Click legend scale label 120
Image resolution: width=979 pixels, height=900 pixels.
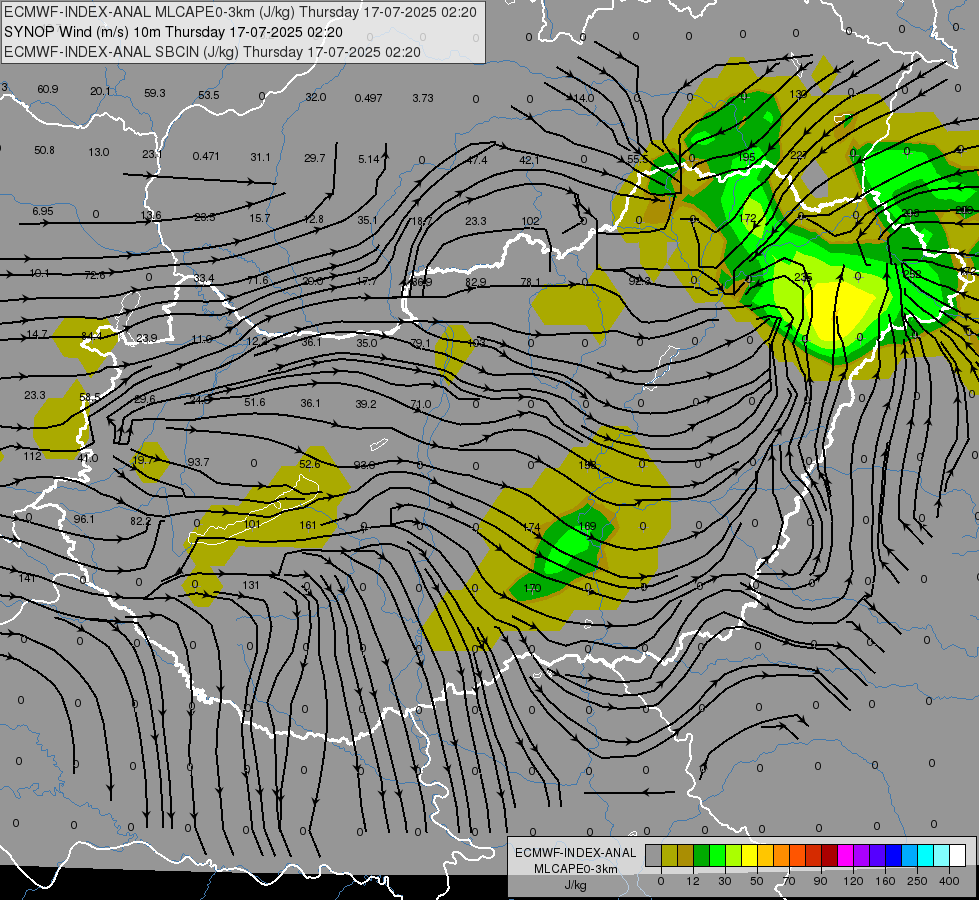pos(853,881)
